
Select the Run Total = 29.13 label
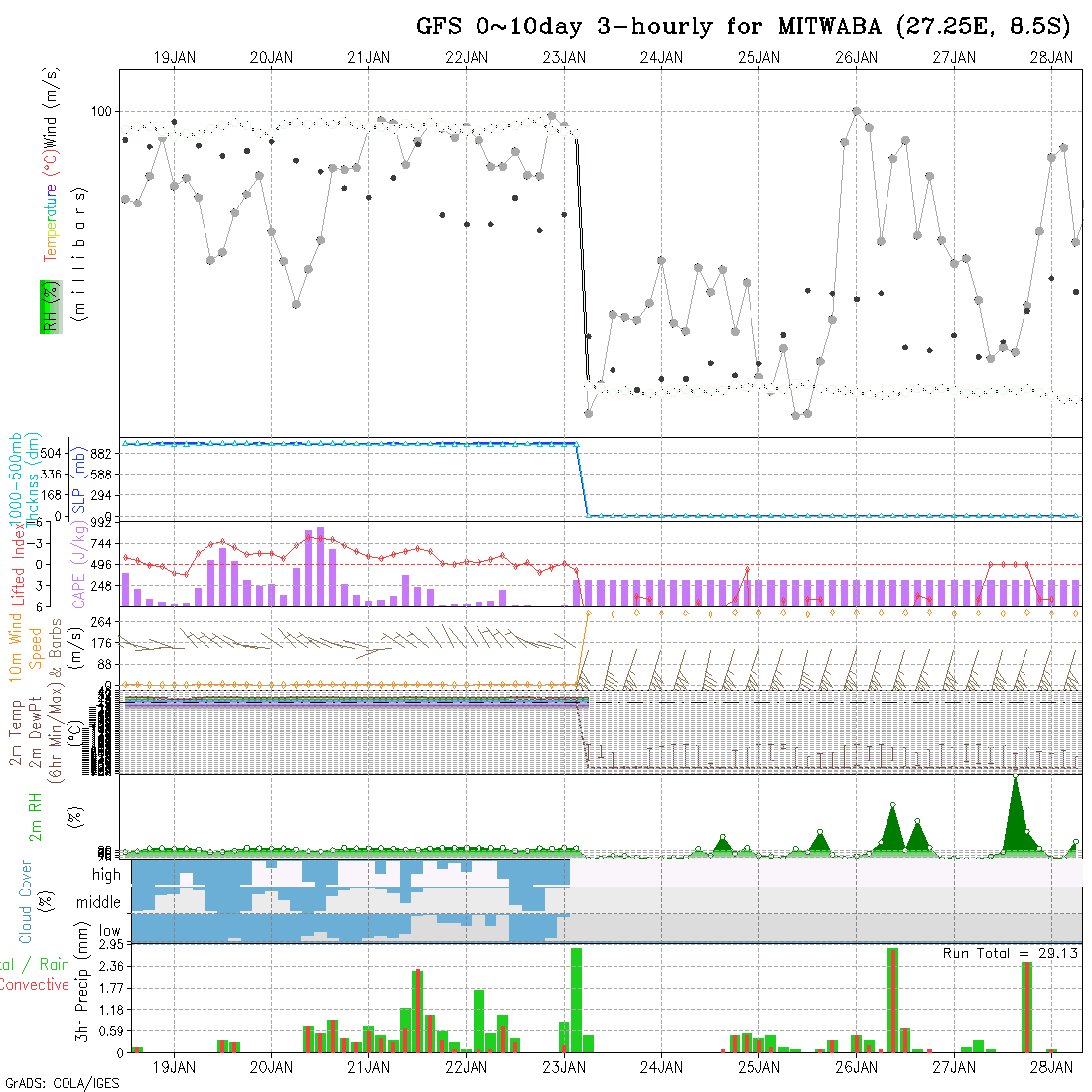click(1010, 953)
